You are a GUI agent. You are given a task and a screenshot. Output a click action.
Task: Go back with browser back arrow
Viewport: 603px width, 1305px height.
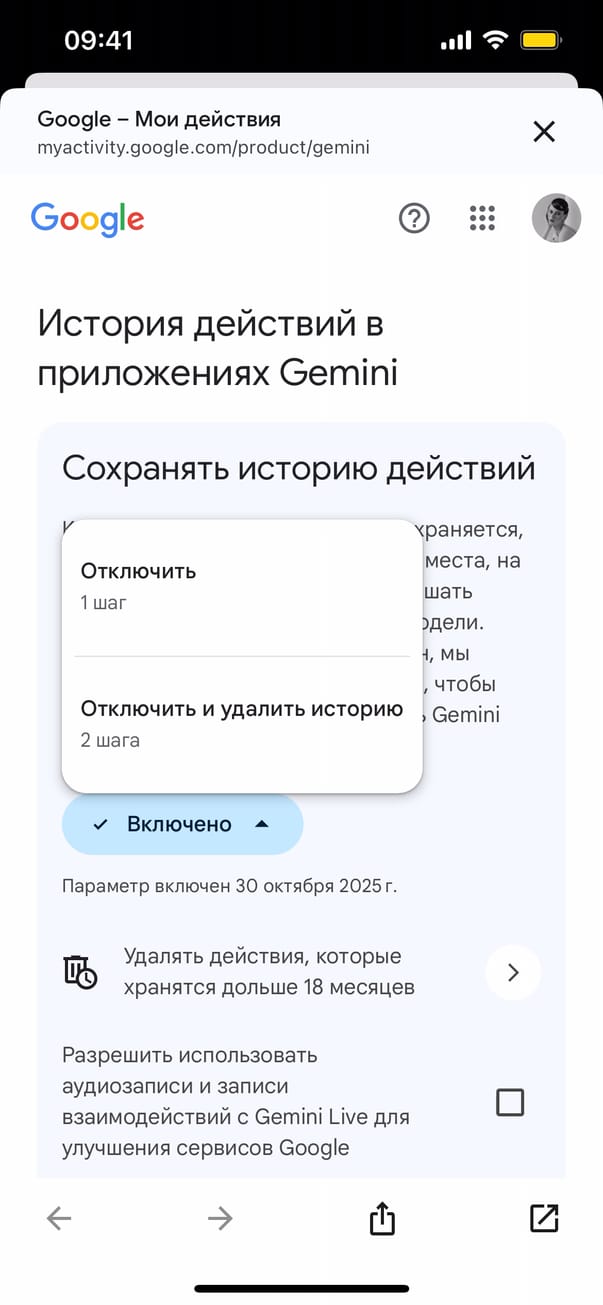click(x=59, y=1217)
